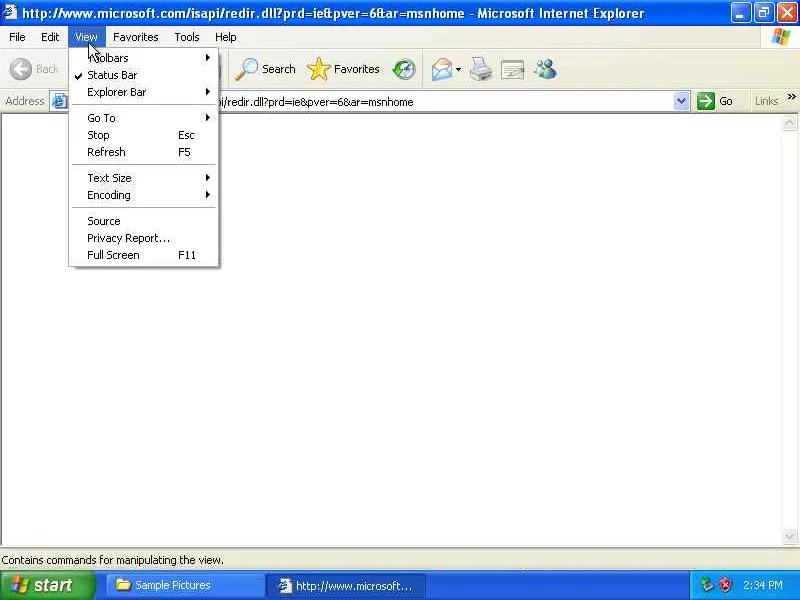800x600 pixels.
Task: Click the Start button
Action: pyautogui.click(x=48, y=585)
